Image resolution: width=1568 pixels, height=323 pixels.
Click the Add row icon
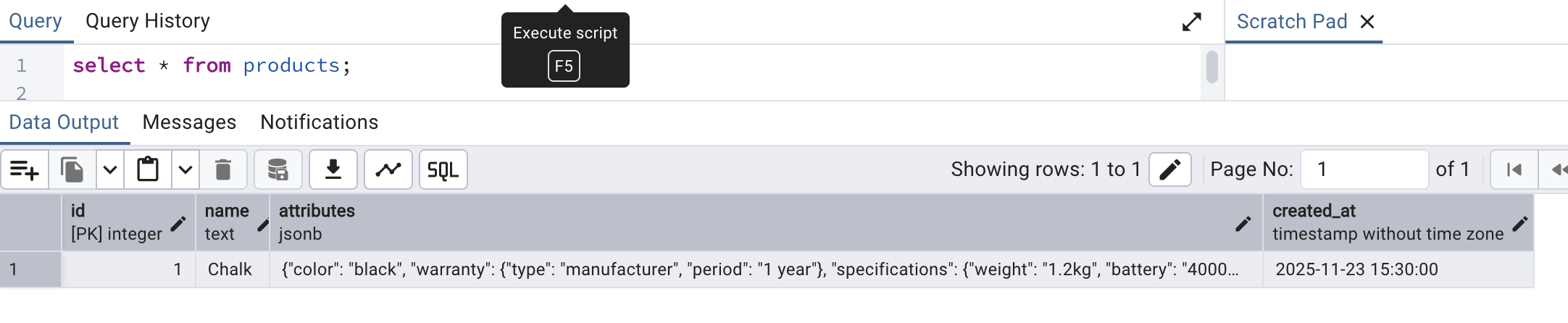(x=25, y=170)
